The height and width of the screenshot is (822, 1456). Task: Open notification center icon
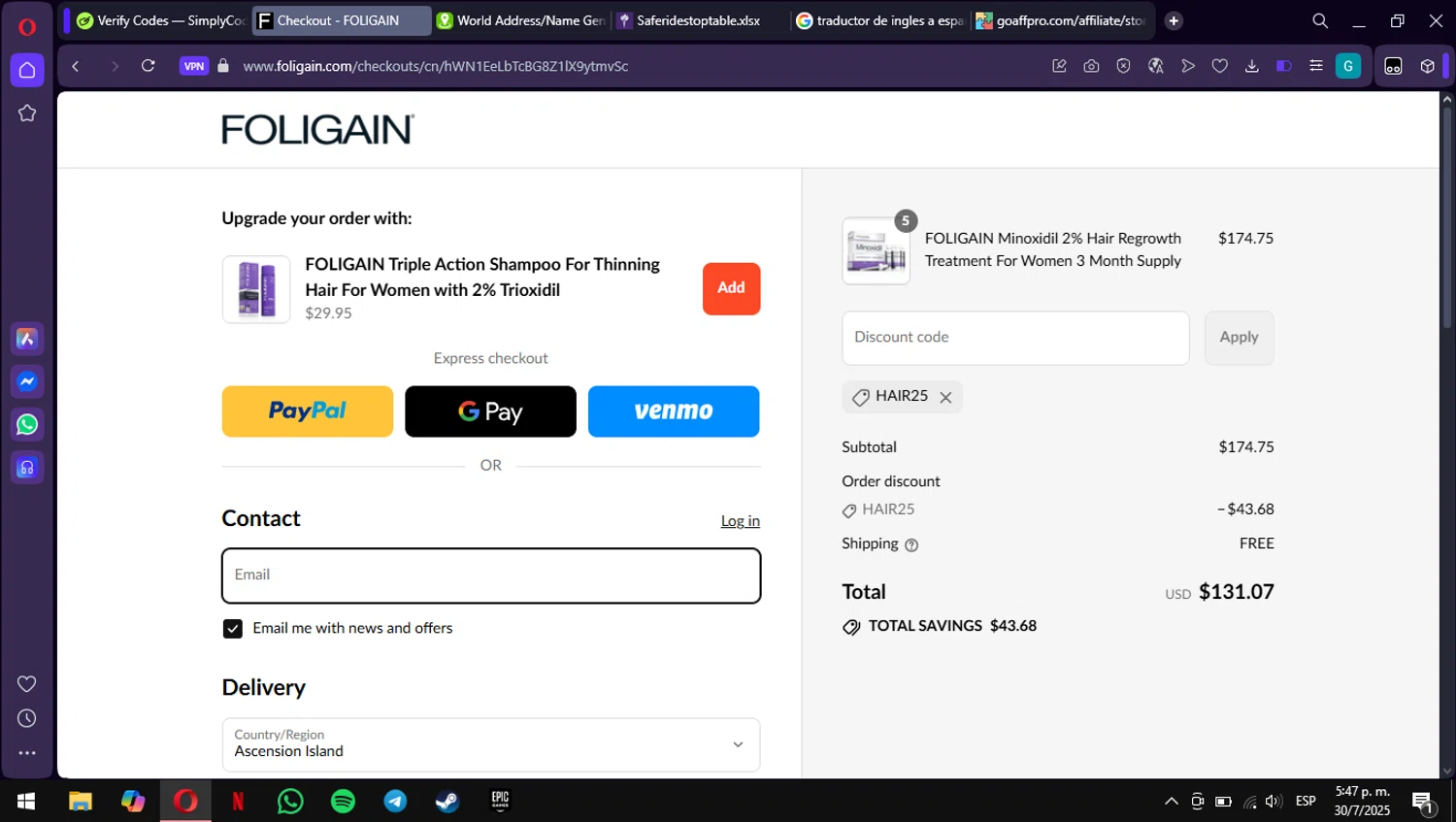click(x=1423, y=802)
